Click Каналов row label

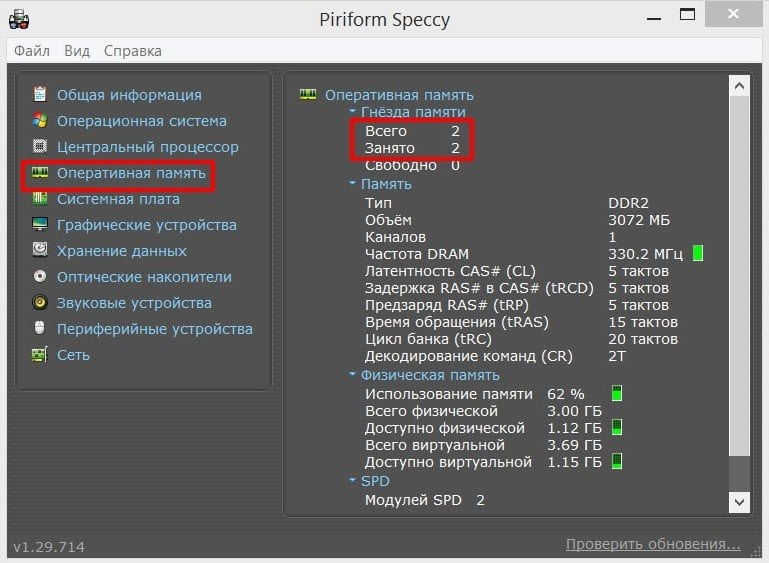point(395,237)
